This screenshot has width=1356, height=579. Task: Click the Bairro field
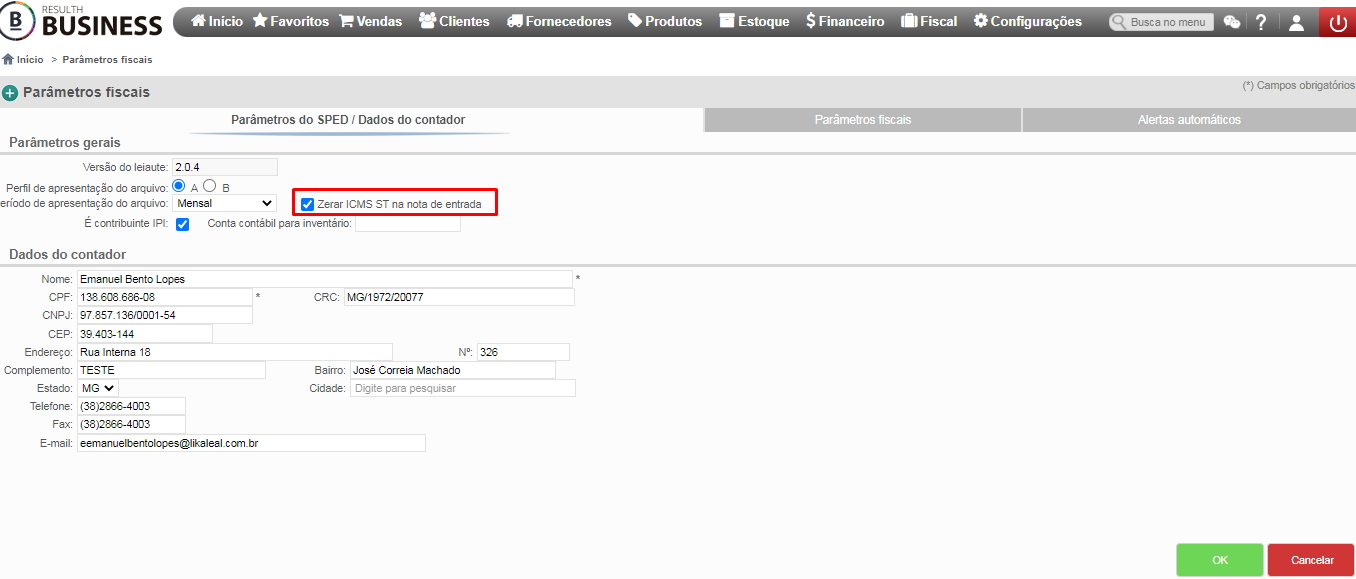click(452, 370)
